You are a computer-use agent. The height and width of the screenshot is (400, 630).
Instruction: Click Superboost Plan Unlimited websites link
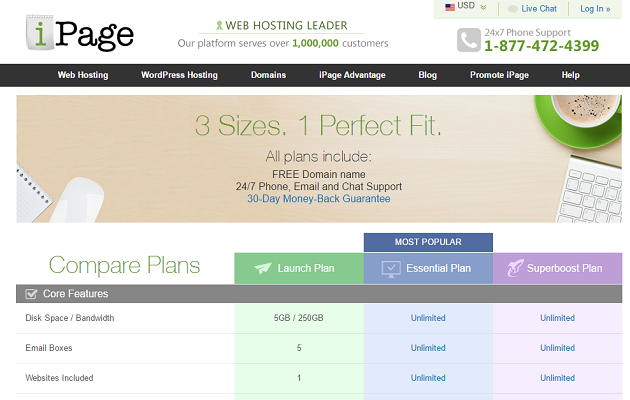[x=557, y=378]
